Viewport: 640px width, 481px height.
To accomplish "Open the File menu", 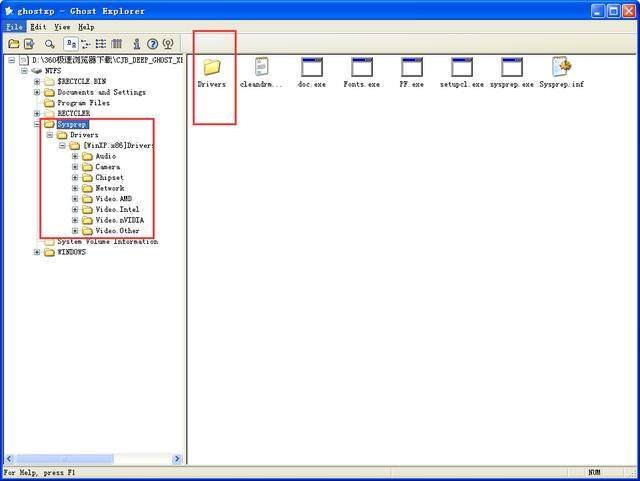I will tap(15, 27).
